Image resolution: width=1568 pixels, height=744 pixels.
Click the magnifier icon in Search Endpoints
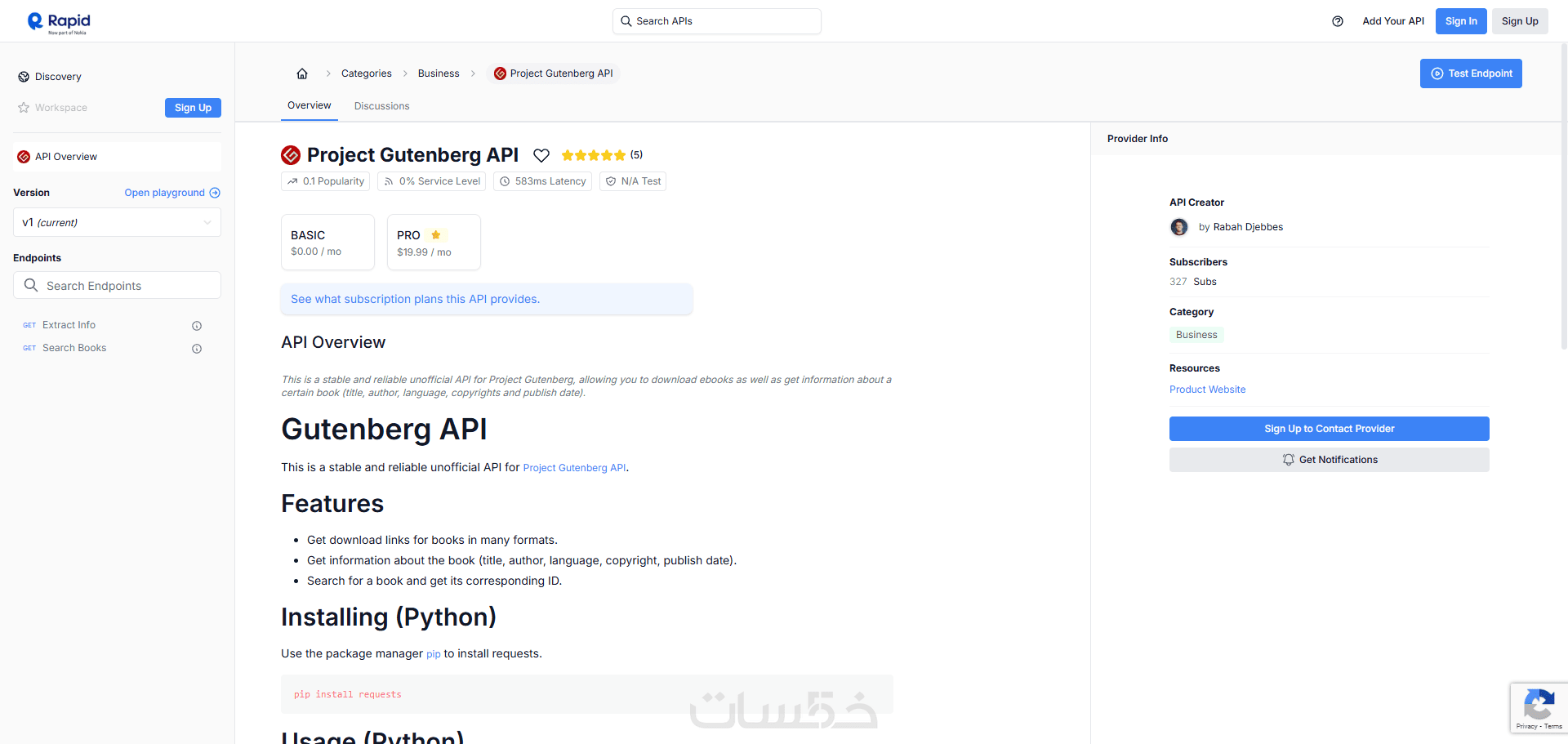point(31,285)
